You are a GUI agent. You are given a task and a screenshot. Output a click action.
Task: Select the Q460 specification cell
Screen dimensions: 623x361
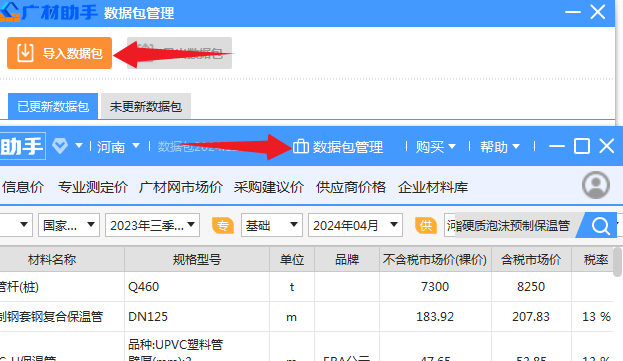pos(197,286)
